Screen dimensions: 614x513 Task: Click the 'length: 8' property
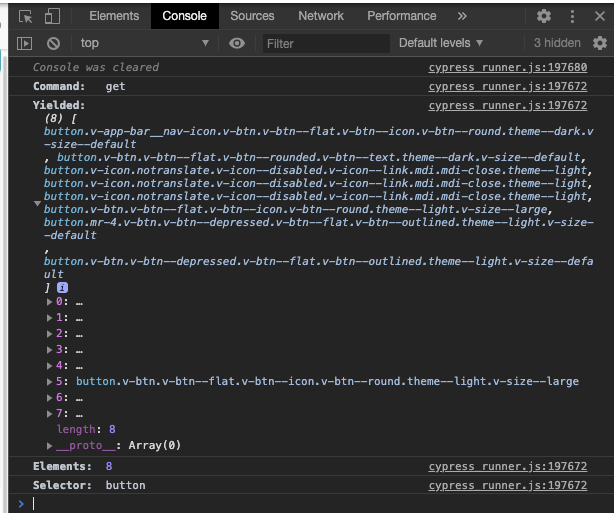click(x=86, y=430)
